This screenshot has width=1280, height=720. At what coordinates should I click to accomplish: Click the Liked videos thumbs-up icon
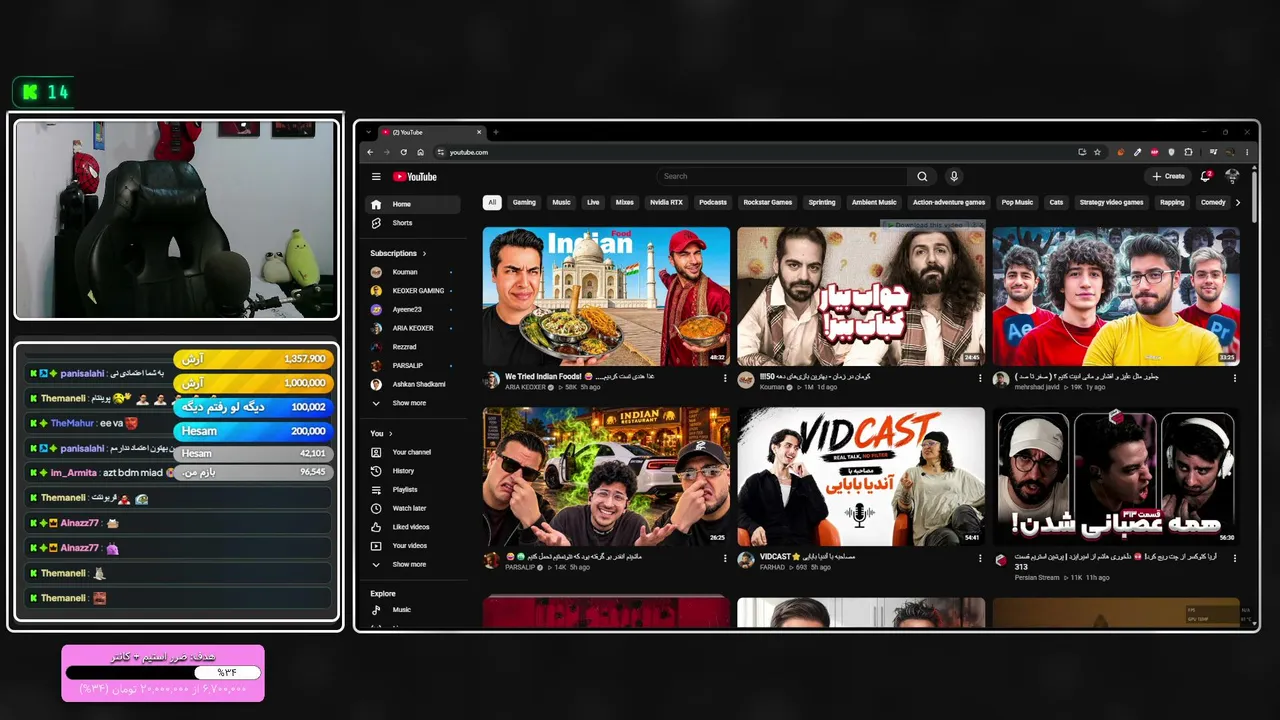click(376, 527)
